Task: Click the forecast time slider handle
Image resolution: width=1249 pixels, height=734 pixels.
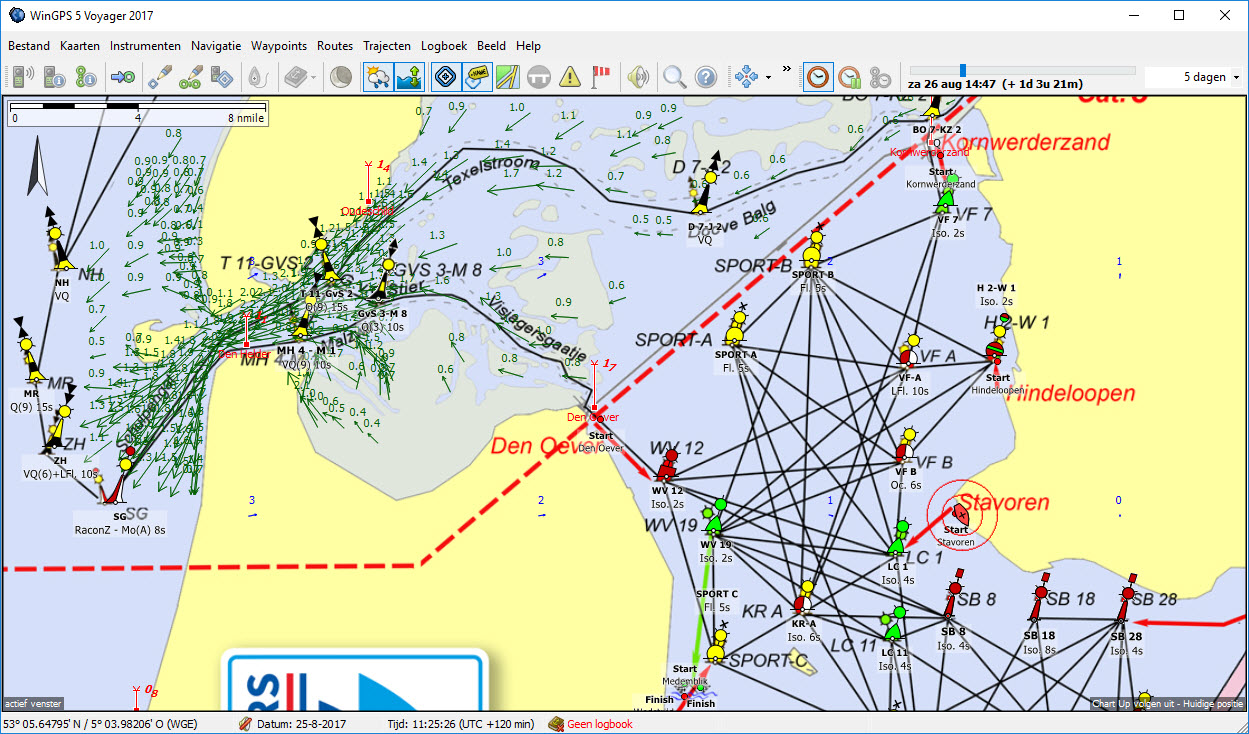Action: [962, 70]
